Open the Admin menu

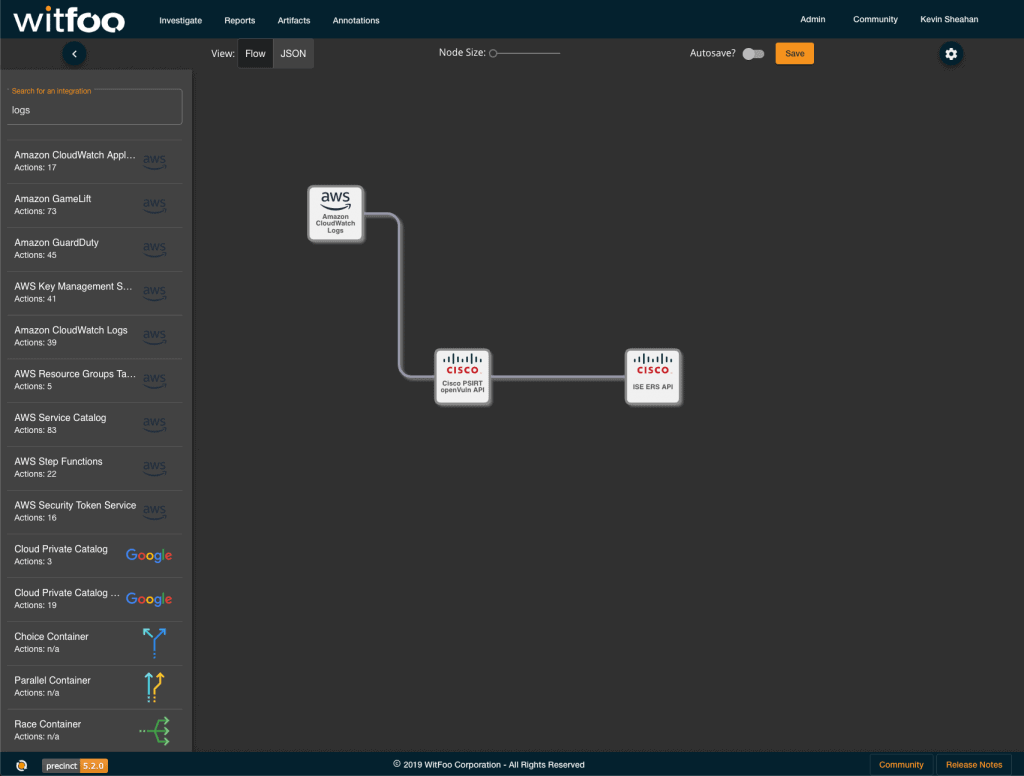(812, 20)
